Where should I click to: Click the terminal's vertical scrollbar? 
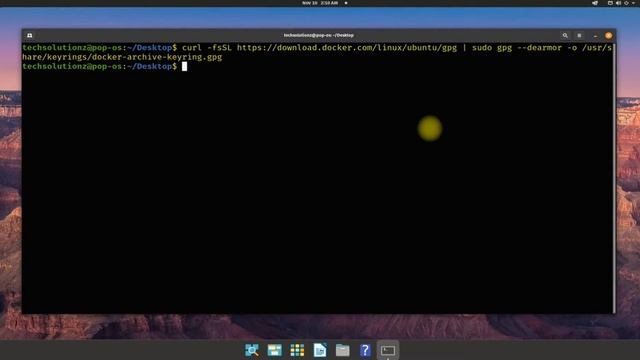[614, 178]
